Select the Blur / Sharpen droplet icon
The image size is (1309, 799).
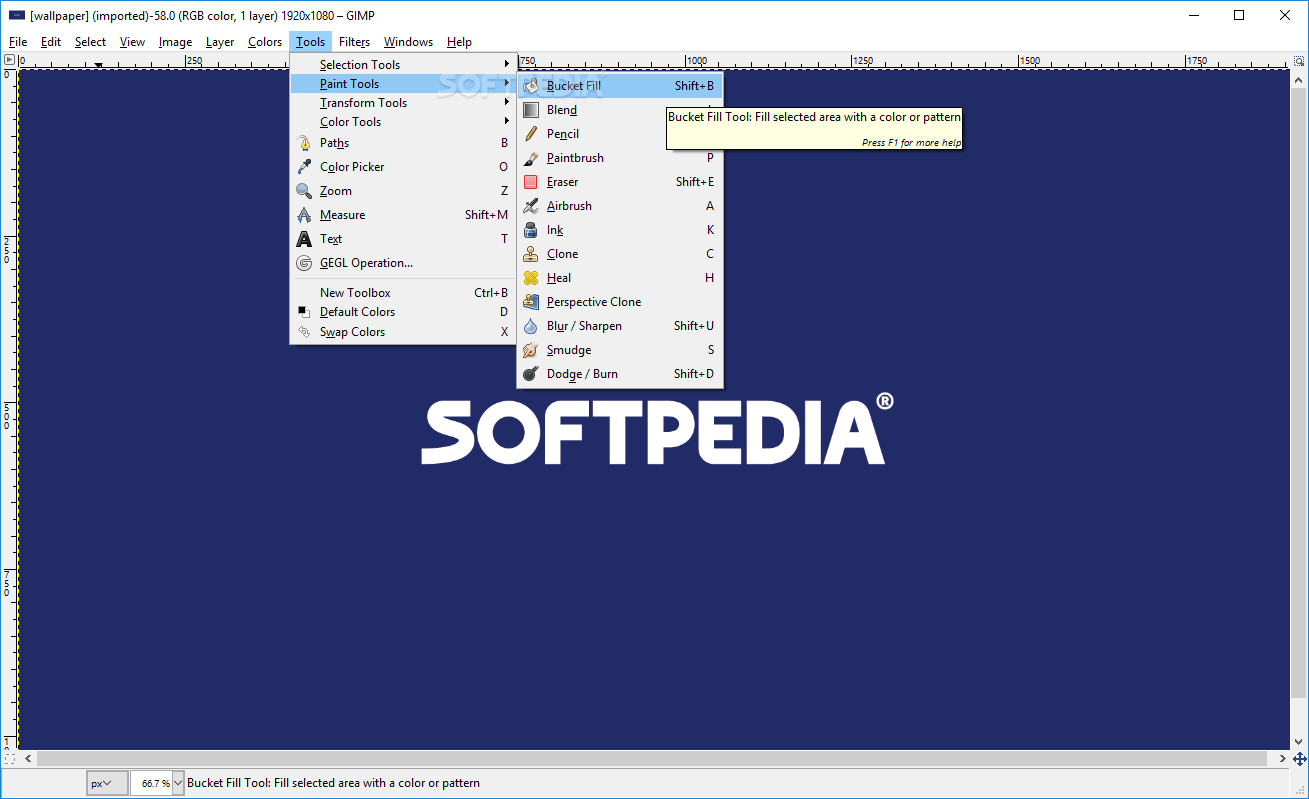(x=531, y=326)
